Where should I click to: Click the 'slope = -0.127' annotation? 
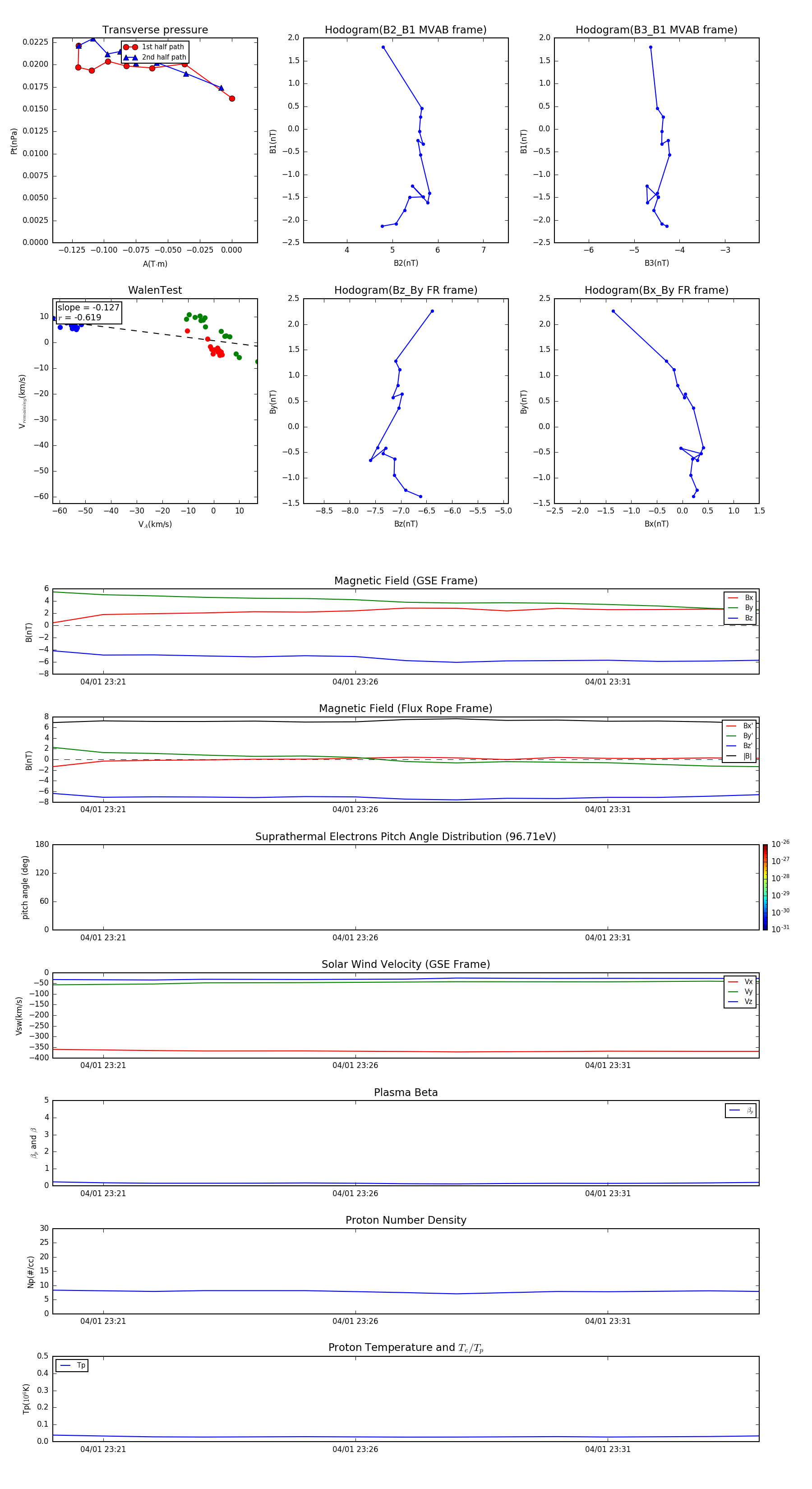point(88,308)
